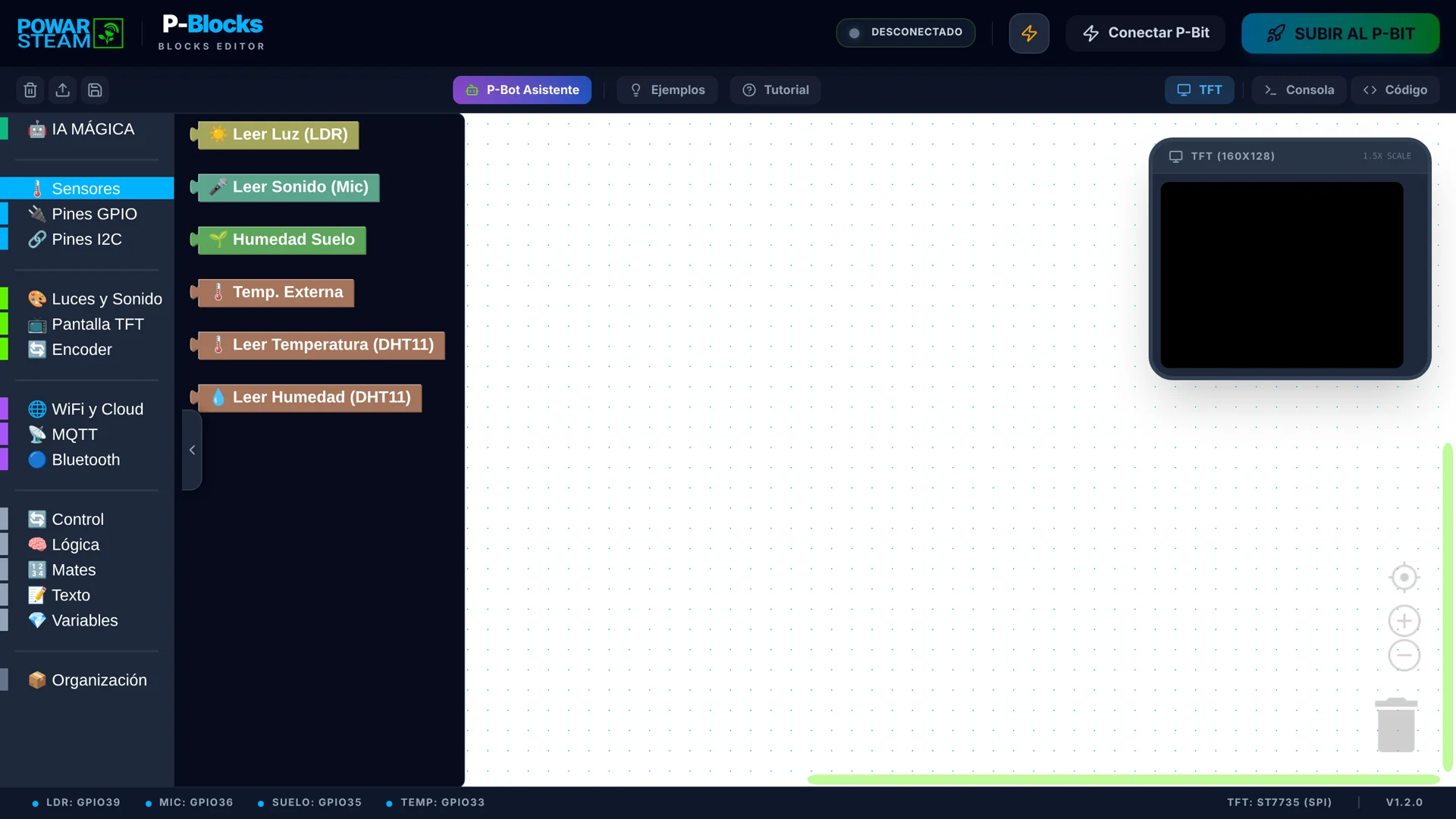Click the yellow lightning bolt button
Viewport: 1456px width, 819px height.
coord(1029,33)
